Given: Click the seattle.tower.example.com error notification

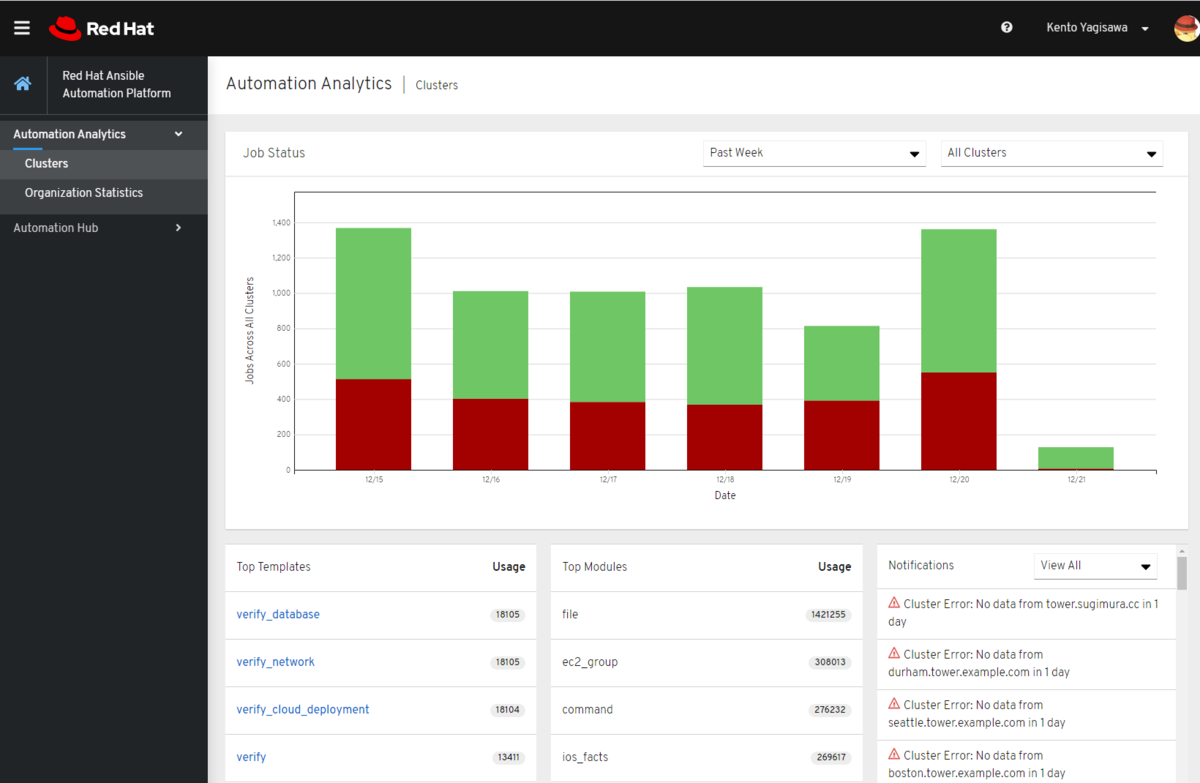Looking at the screenshot, I should coord(1027,714).
